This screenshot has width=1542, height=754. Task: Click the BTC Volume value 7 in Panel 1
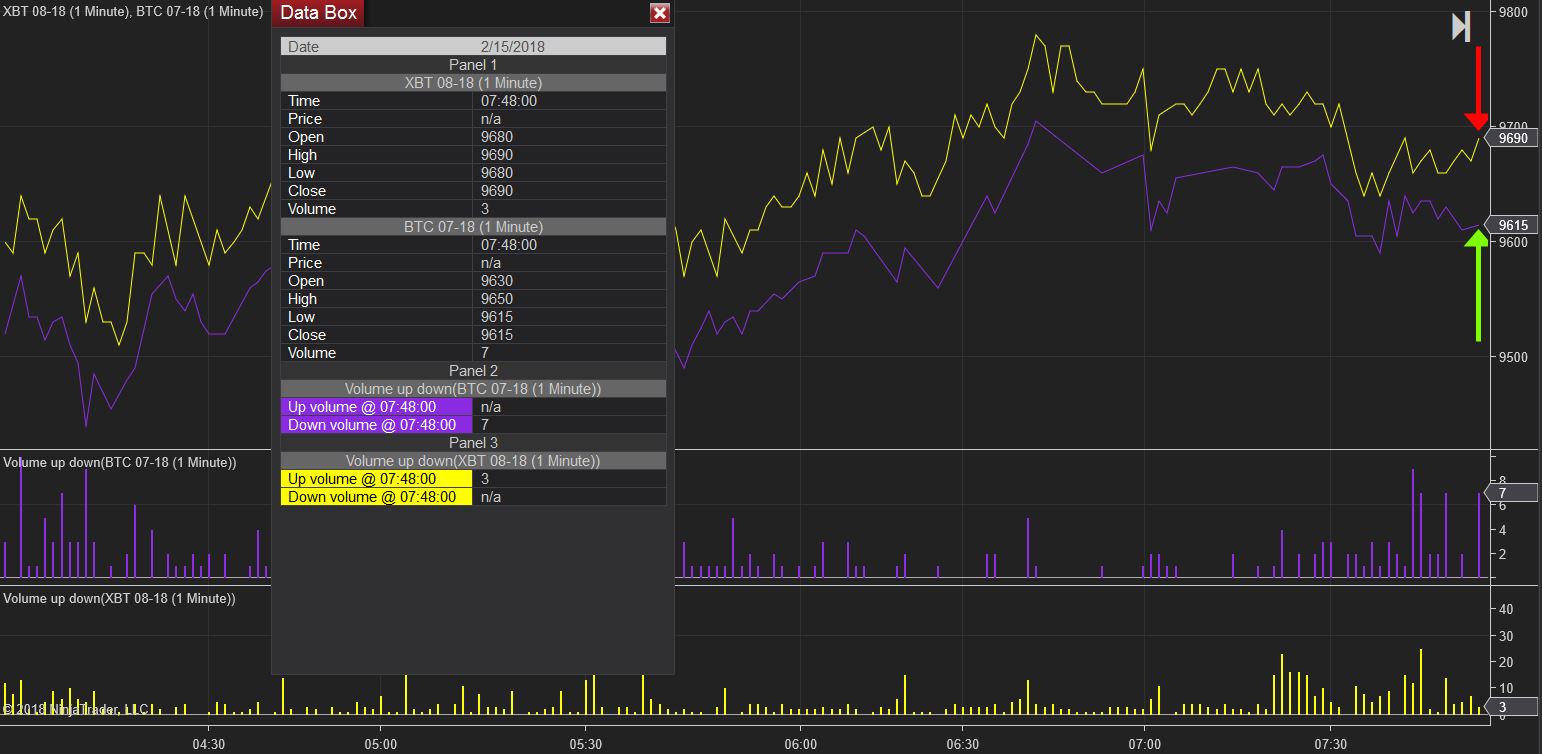pyautogui.click(x=485, y=353)
